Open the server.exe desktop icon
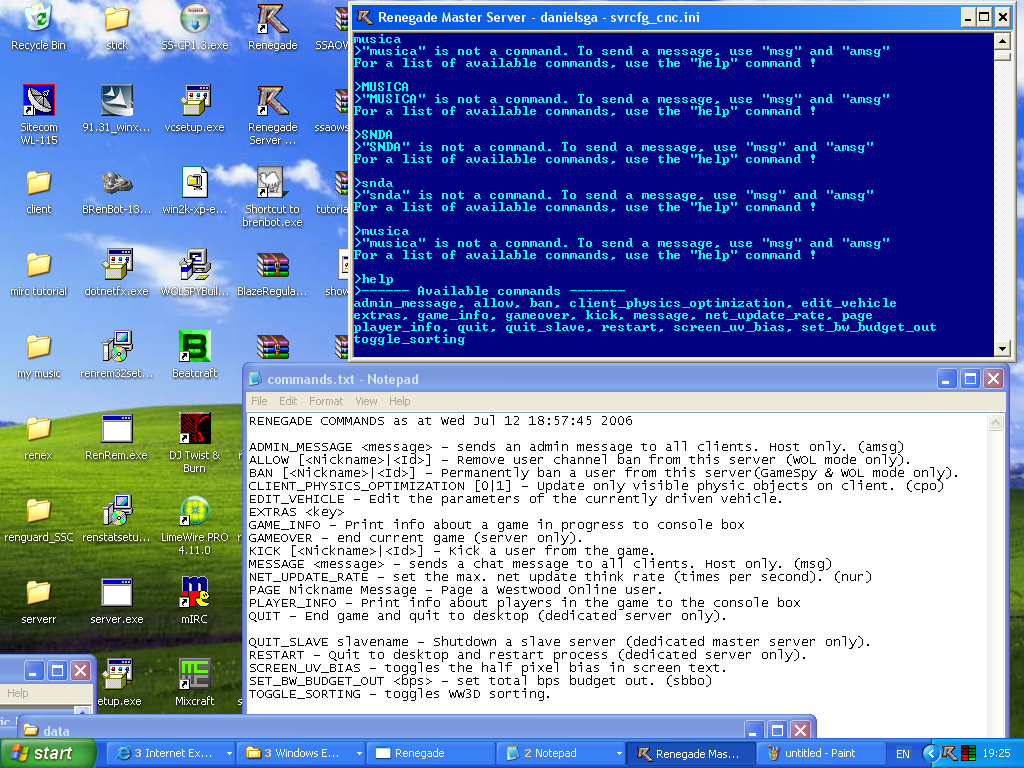The width and height of the screenshot is (1024, 768). tap(117, 594)
